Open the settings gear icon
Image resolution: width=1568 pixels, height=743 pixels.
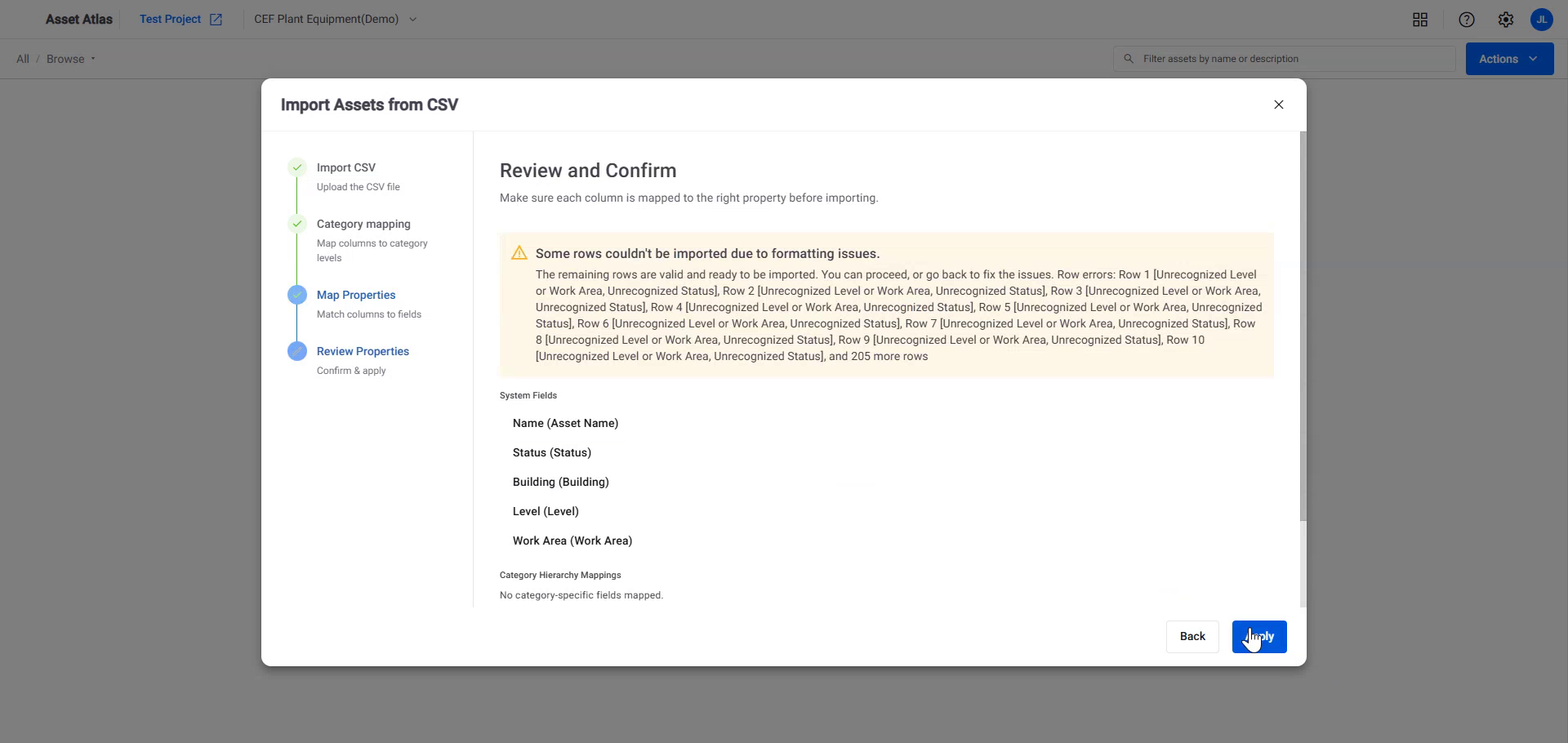point(1506,20)
